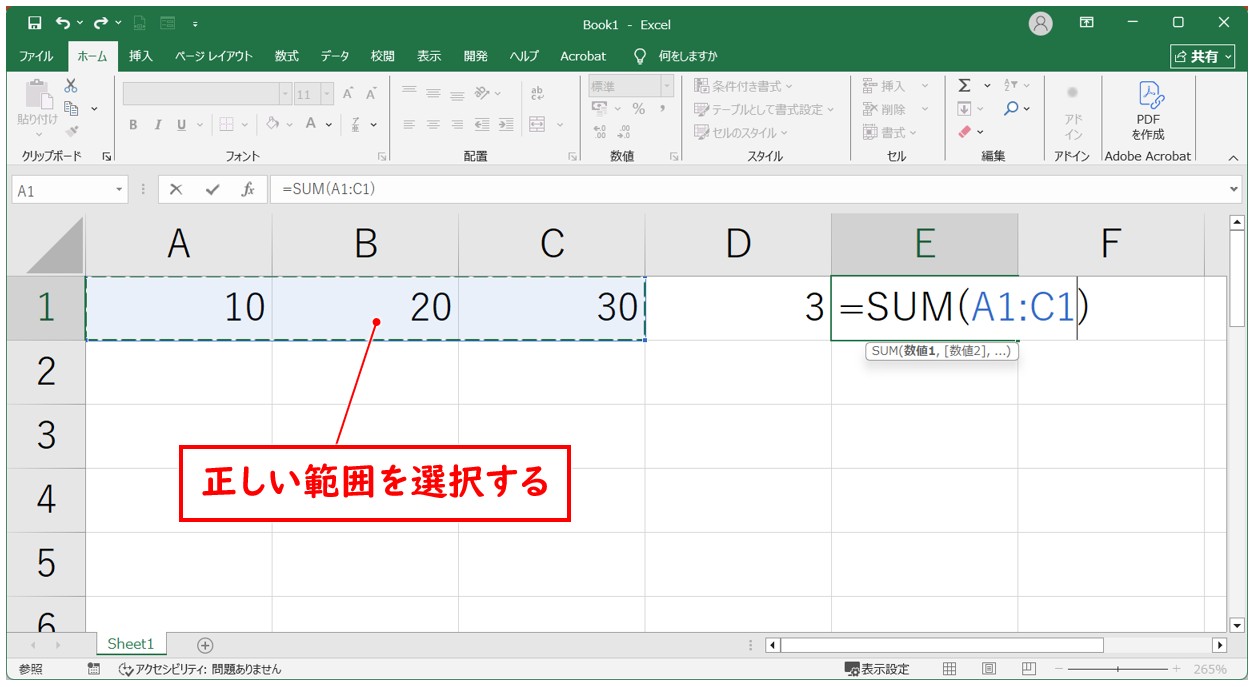
Task: Switch to the 表示 tab
Action: tap(429, 56)
